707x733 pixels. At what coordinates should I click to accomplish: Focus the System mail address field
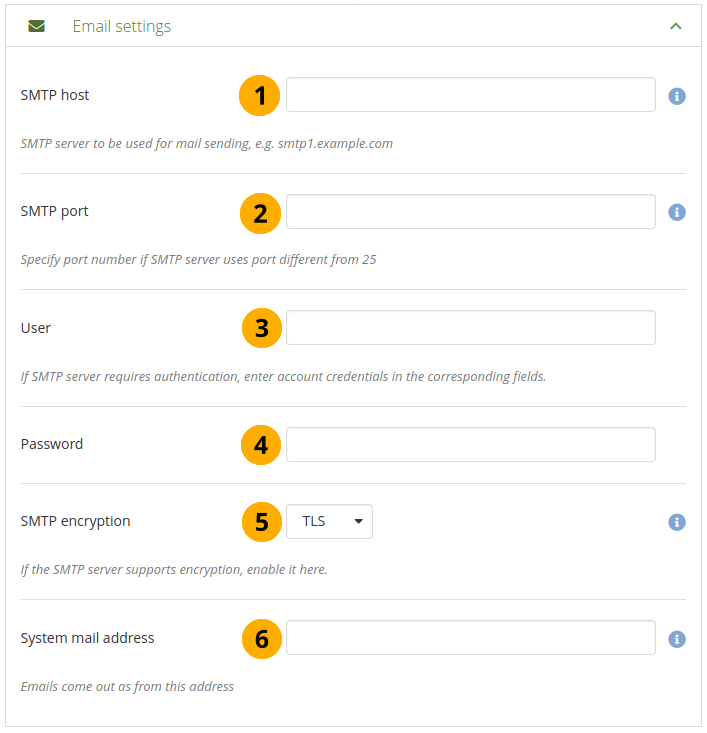(x=470, y=637)
